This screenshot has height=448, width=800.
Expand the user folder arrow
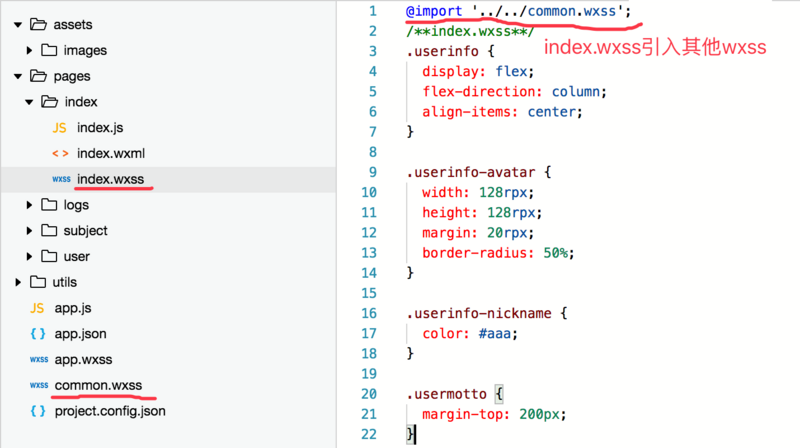coord(30,256)
